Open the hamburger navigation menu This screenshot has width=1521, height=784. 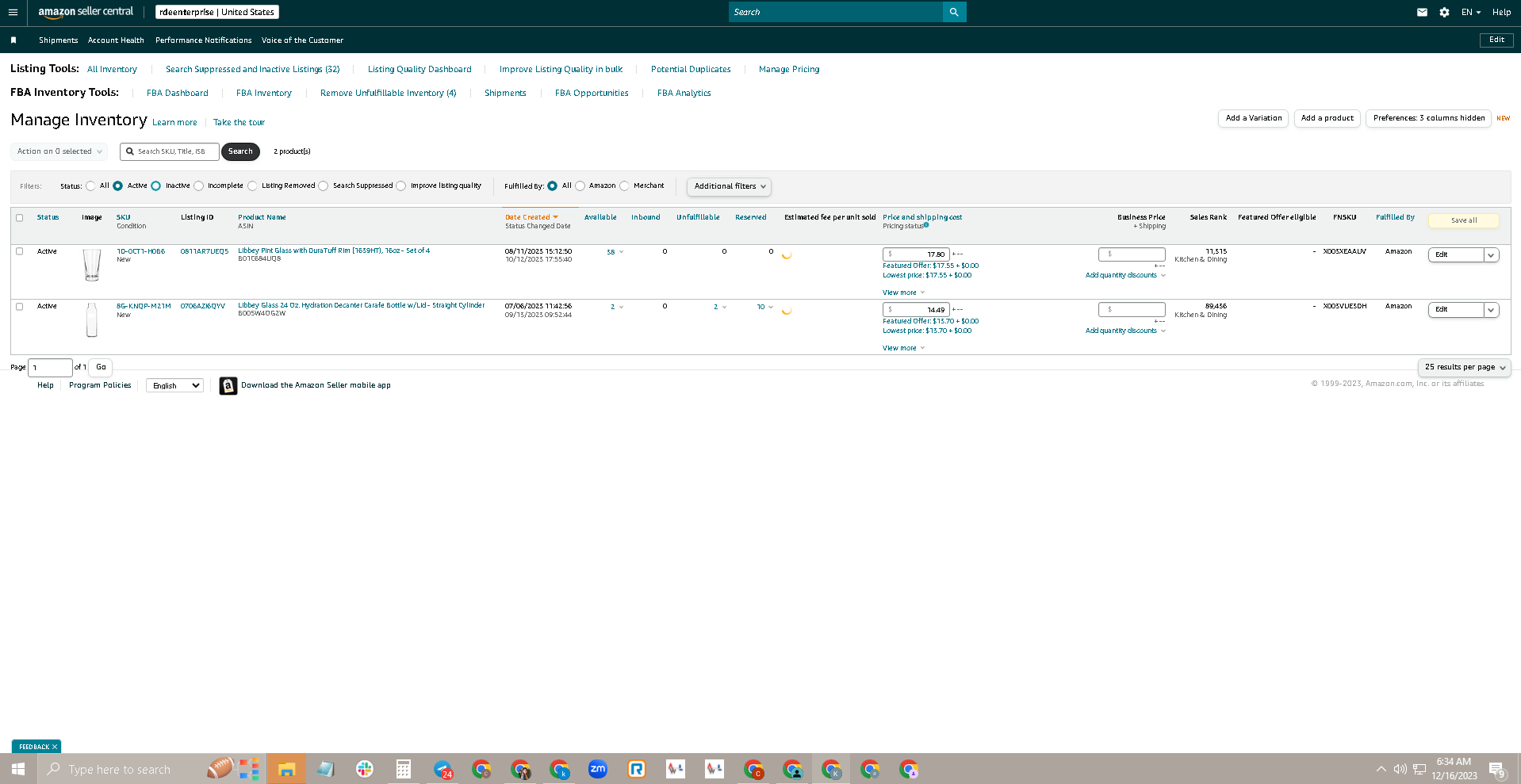[x=13, y=12]
